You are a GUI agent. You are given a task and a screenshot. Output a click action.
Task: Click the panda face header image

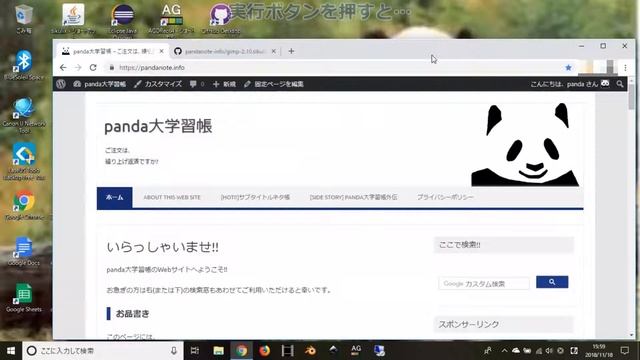point(525,145)
